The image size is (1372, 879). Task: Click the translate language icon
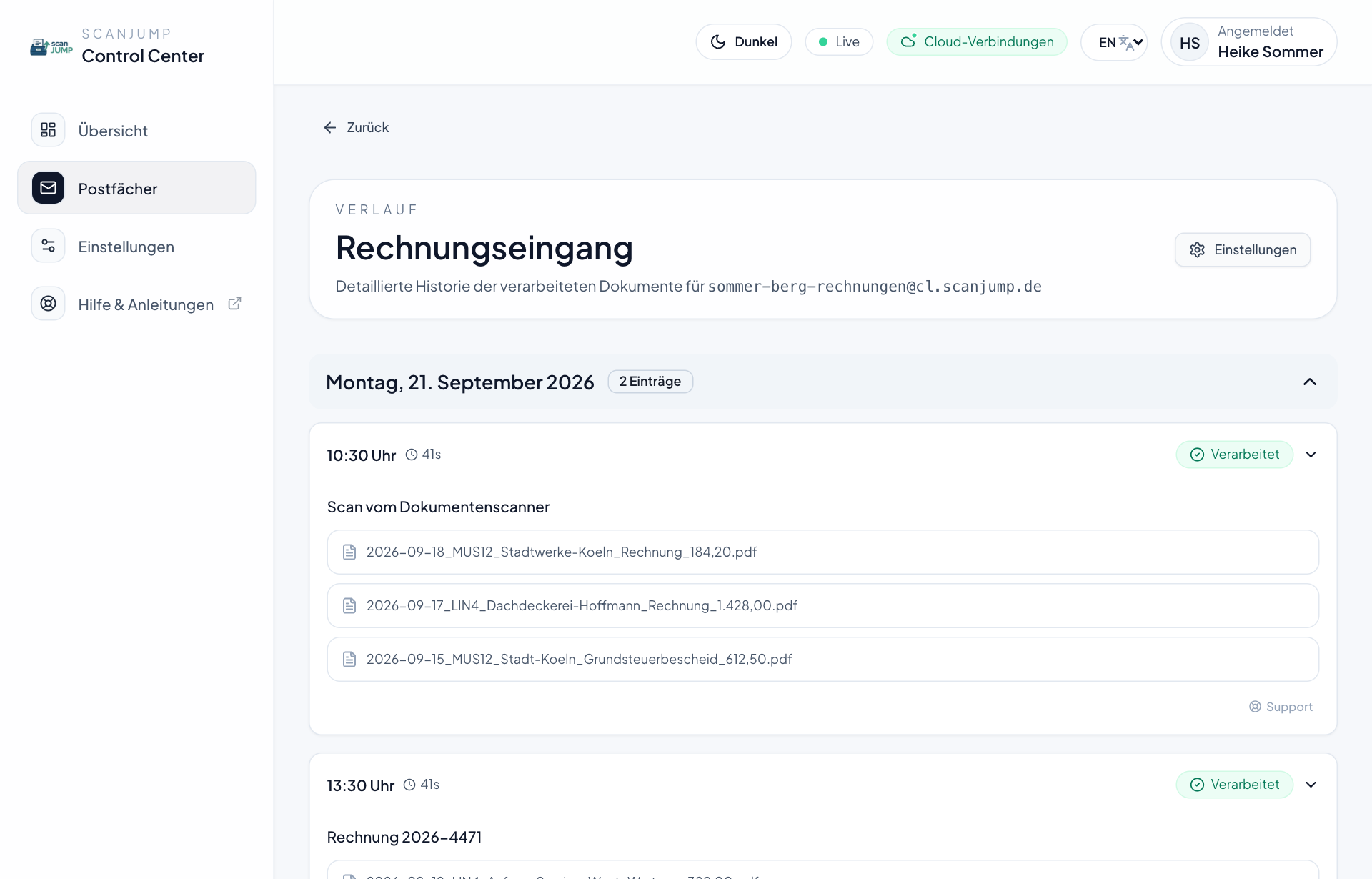[x=1125, y=43]
